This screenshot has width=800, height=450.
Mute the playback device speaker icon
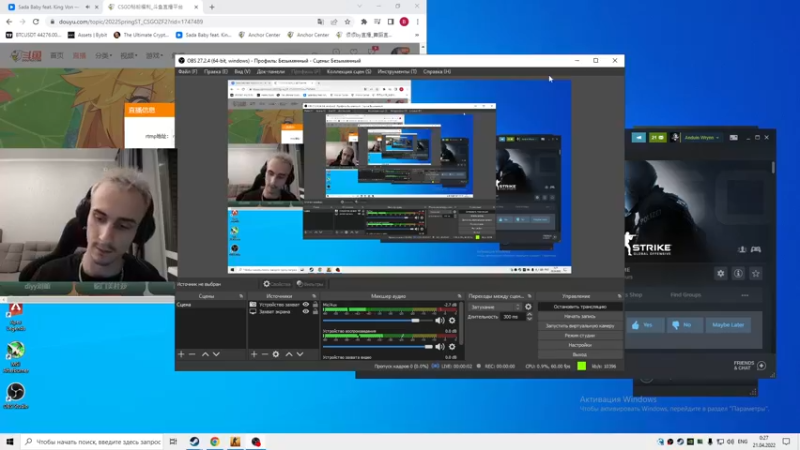point(440,346)
